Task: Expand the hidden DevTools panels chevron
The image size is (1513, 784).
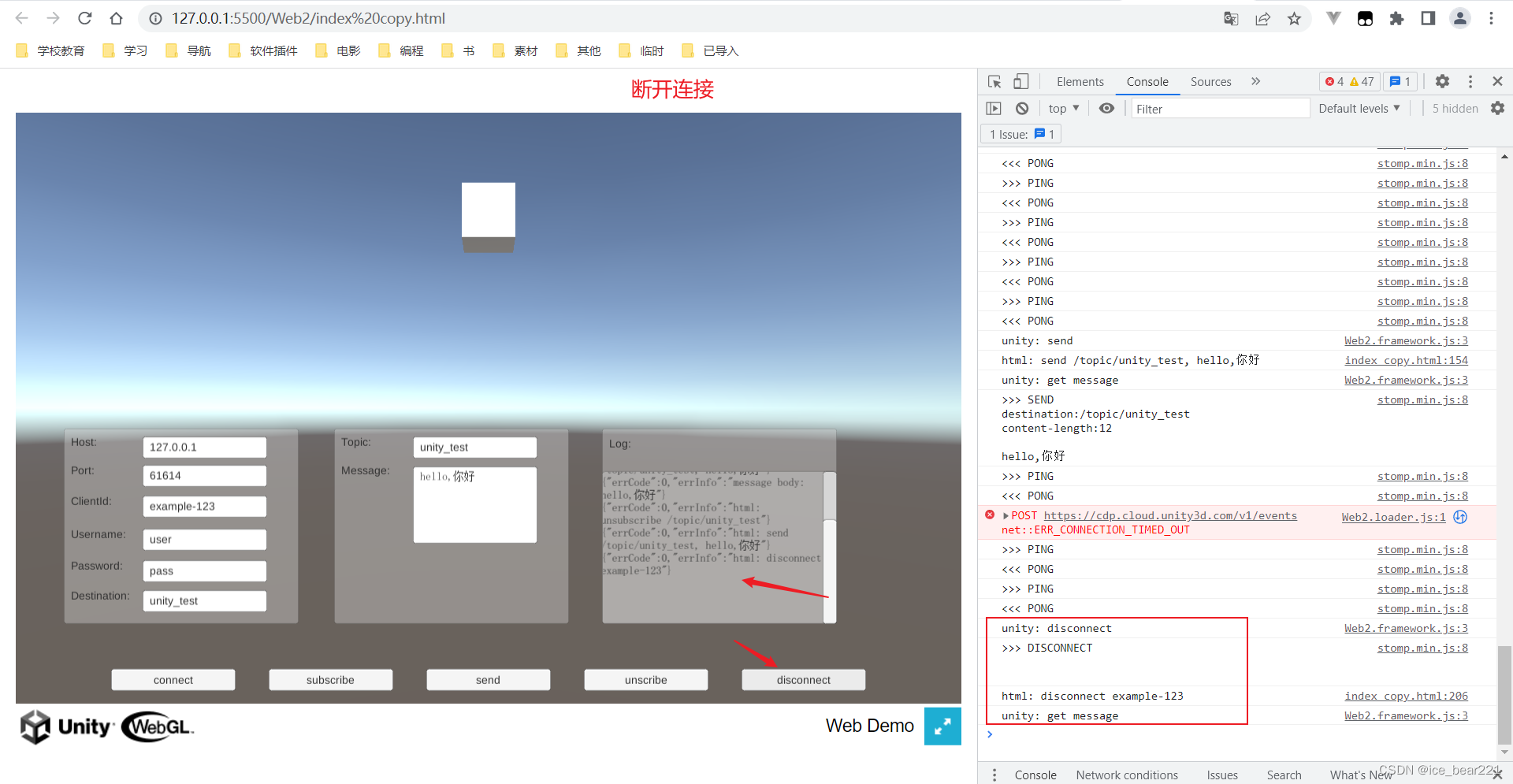Action: click(1256, 81)
